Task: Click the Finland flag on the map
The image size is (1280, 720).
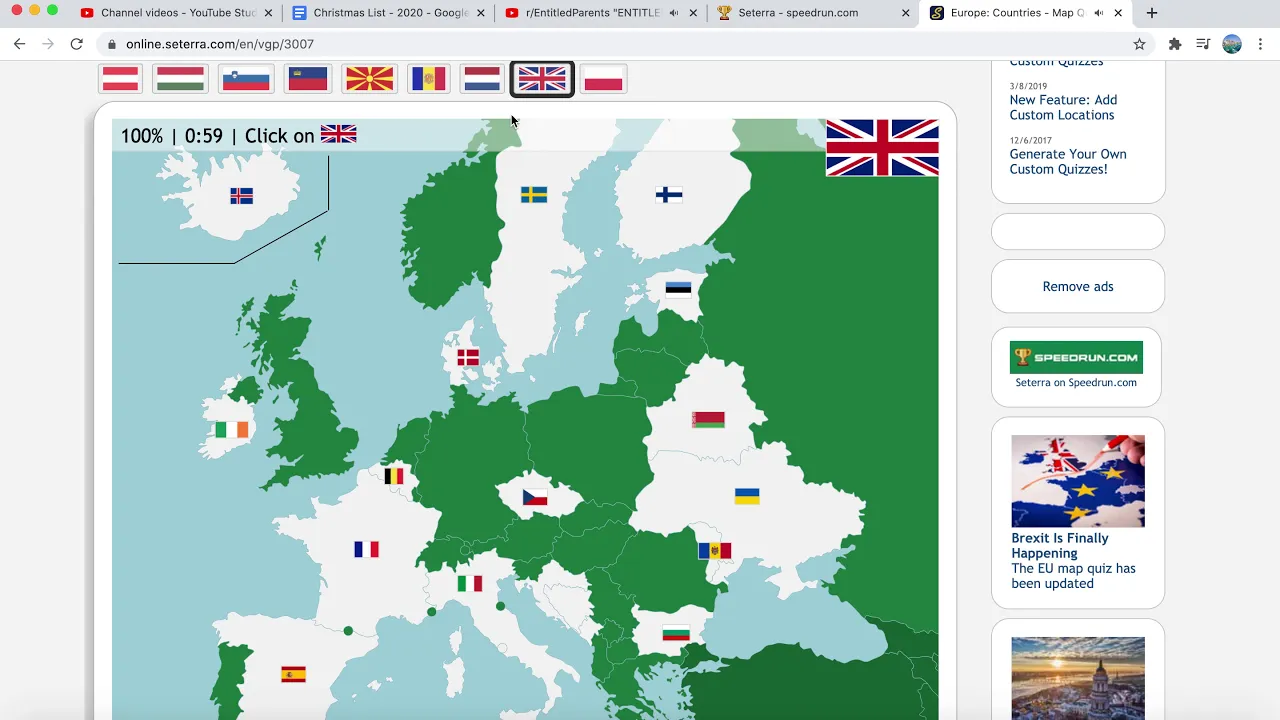Action: (669, 195)
